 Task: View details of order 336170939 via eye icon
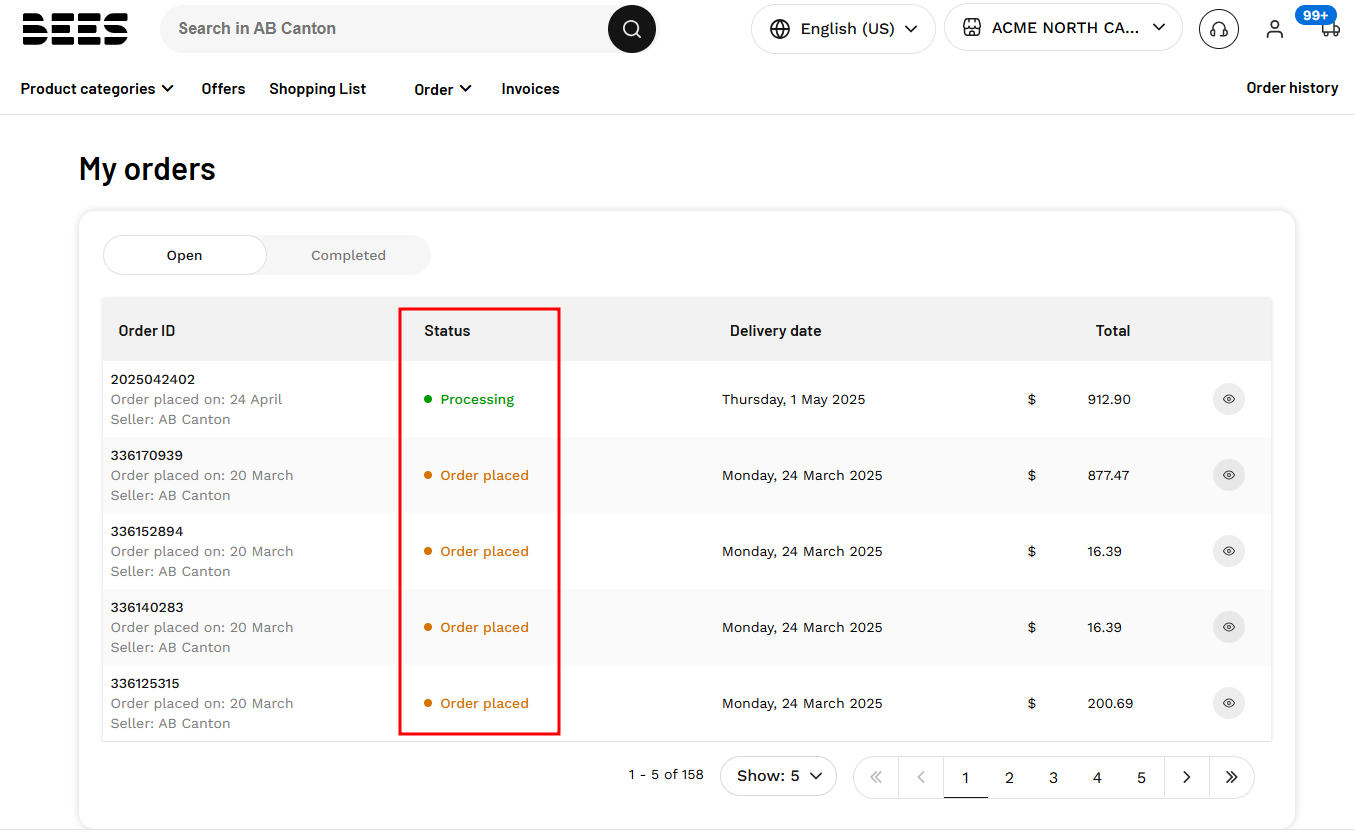coord(1229,475)
